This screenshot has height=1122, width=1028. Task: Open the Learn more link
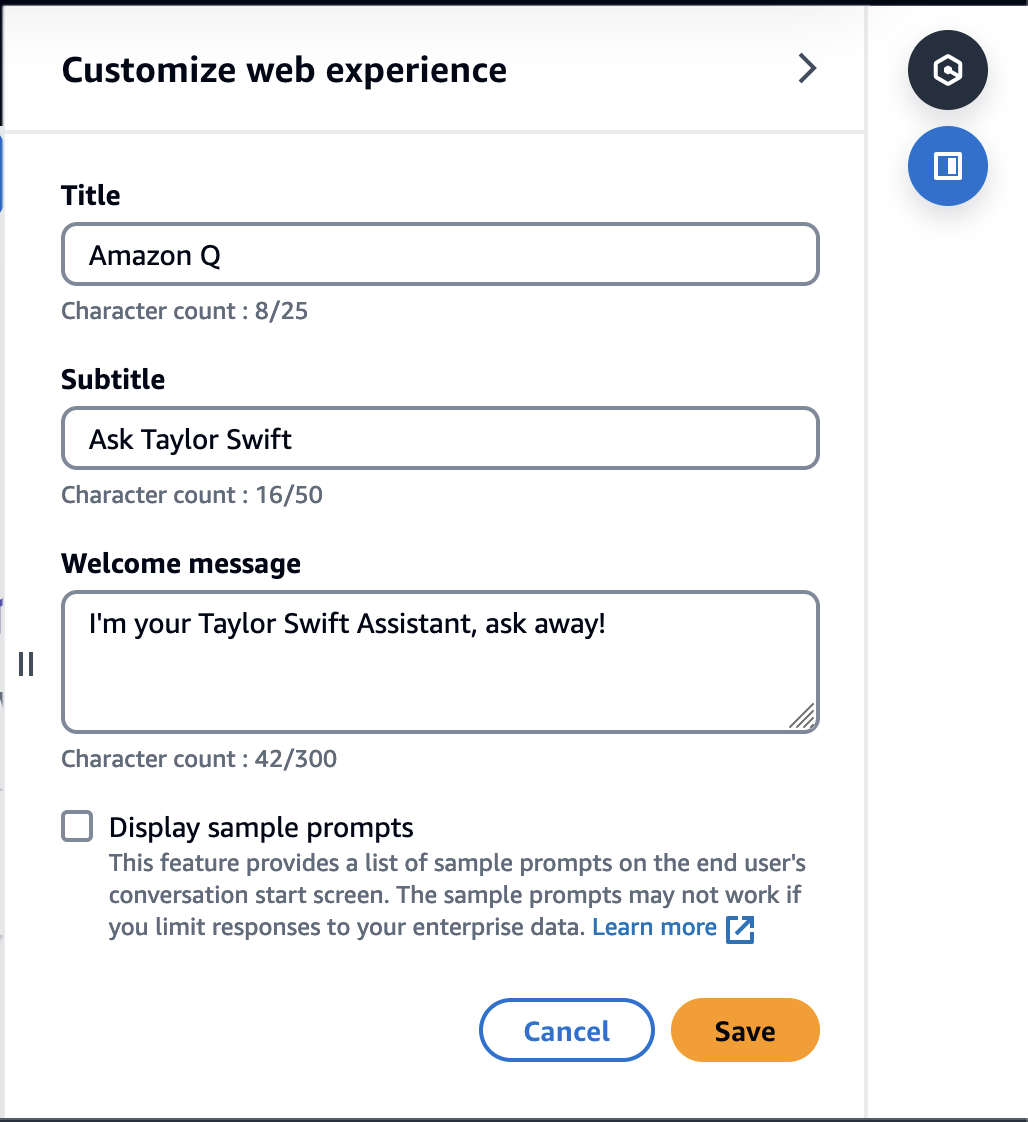(x=654, y=928)
